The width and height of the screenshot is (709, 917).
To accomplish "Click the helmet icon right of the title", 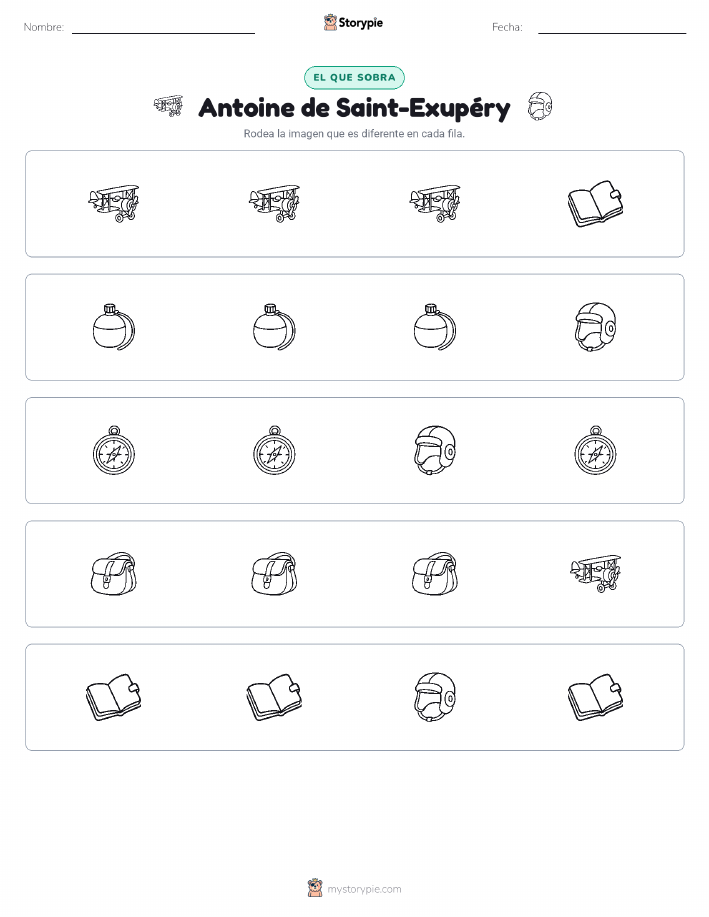I will click(540, 106).
